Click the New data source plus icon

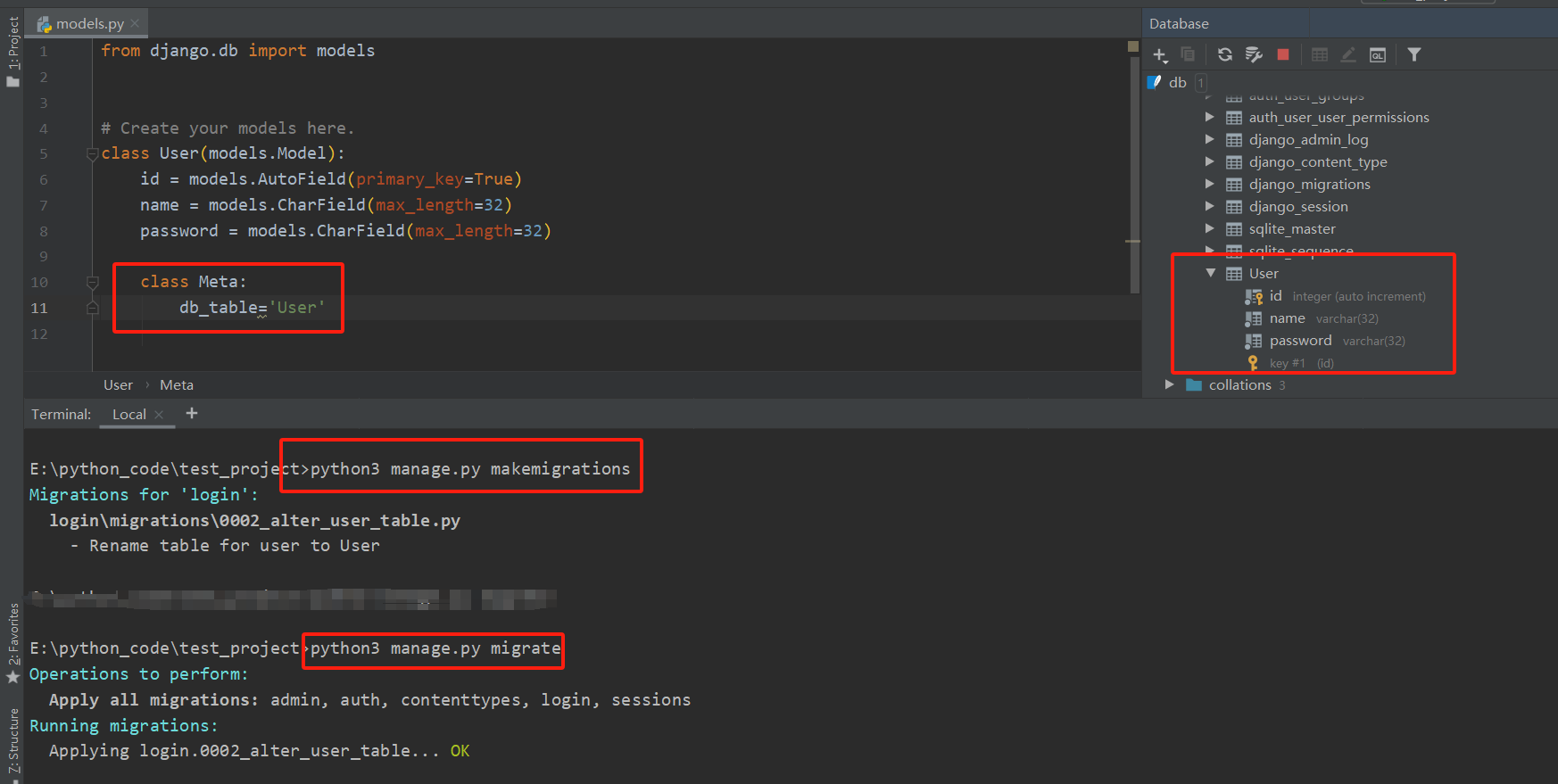(1160, 55)
